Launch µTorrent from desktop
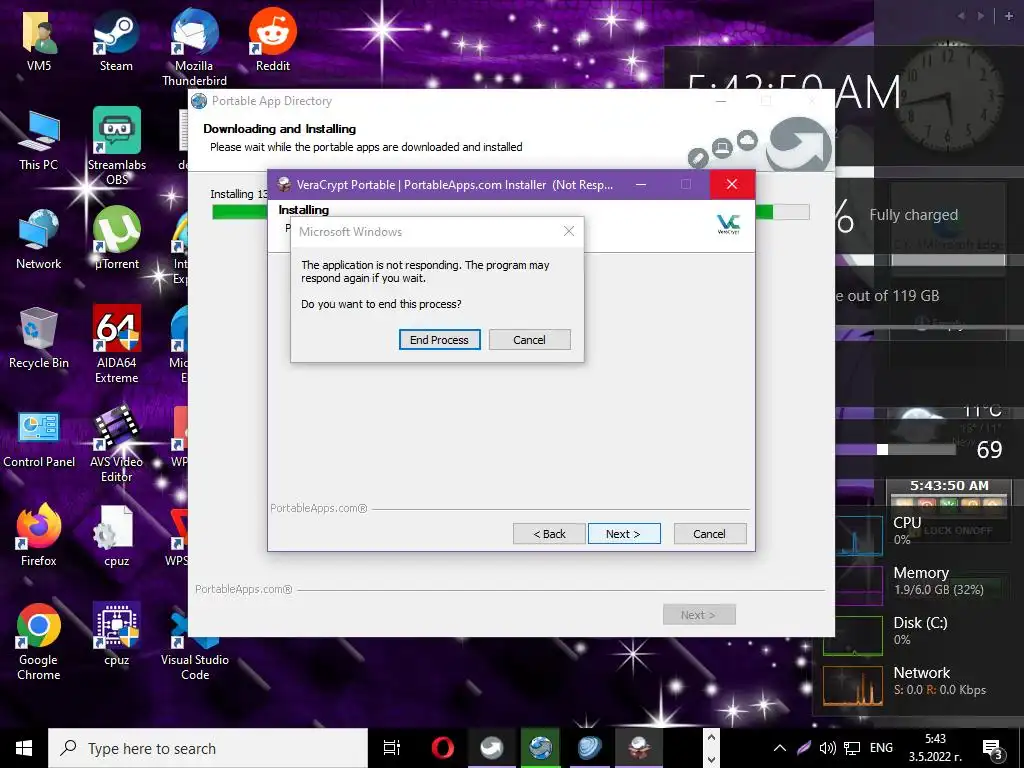This screenshot has width=1024, height=768. [x=117, y=239]
